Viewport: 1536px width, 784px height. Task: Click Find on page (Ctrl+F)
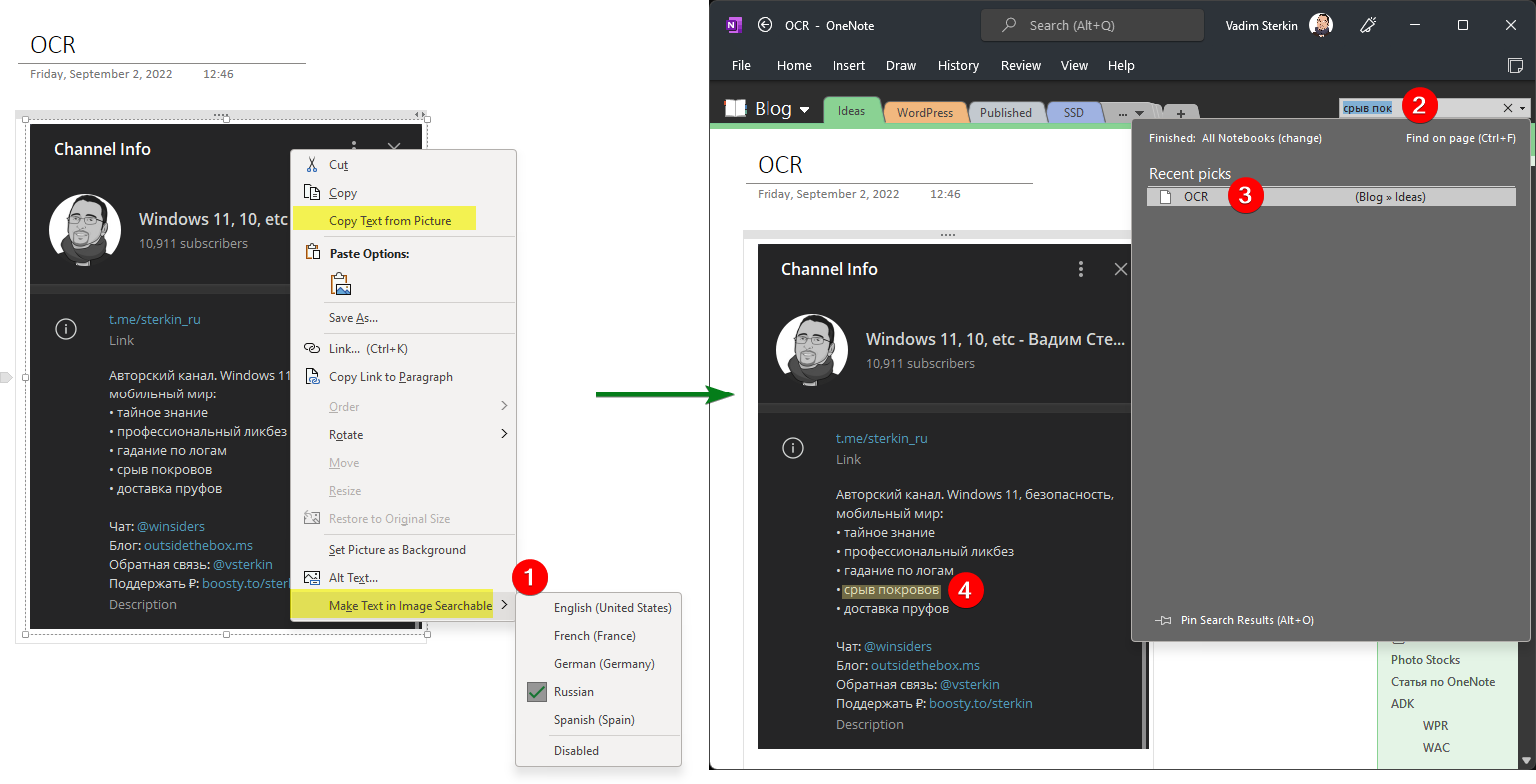[x=1460, y=138]
